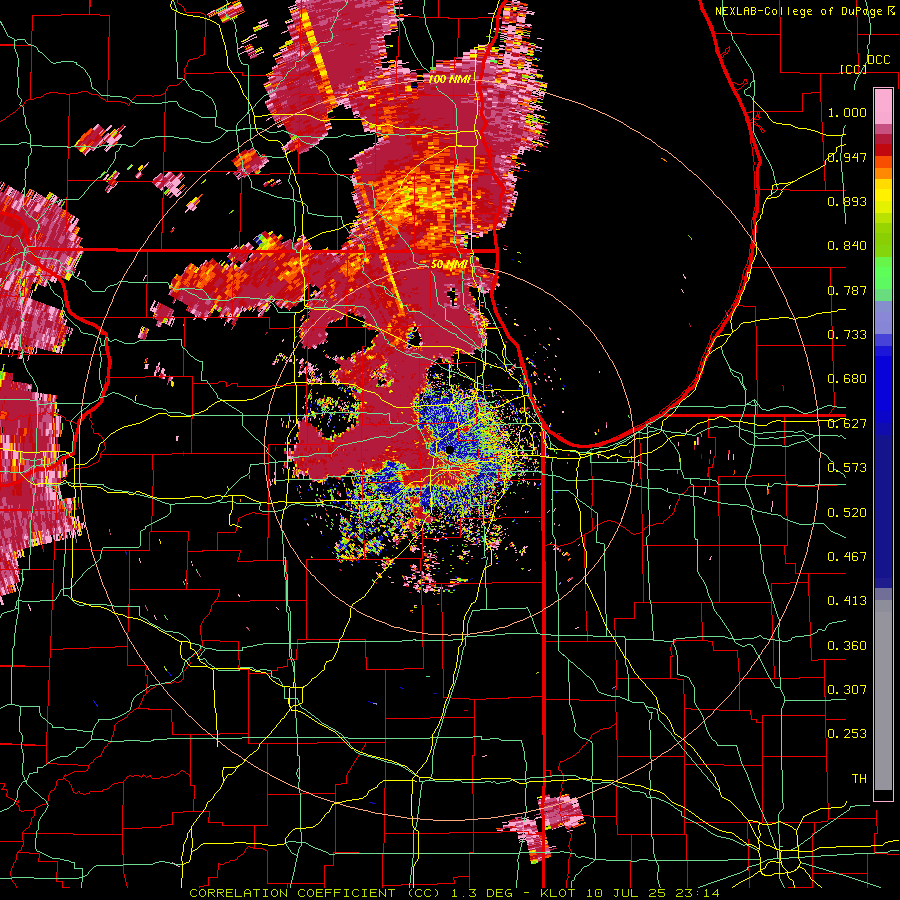Select the 0.360 scale value

(847, 646)
